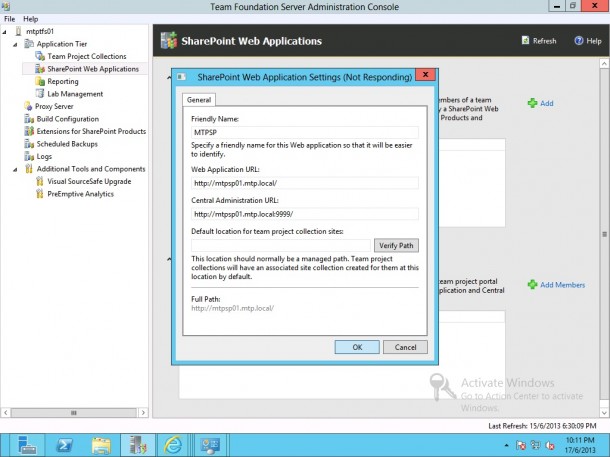Open Server Manager from the taskbar
The height and width of the screenshot is (457, 610).
click(27, 445)
